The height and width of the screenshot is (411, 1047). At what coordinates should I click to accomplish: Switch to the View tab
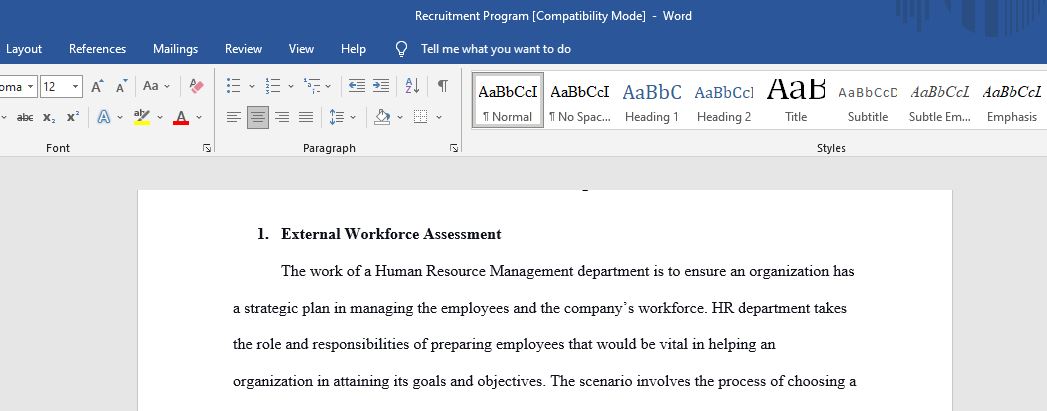click(x=301, y=49)
